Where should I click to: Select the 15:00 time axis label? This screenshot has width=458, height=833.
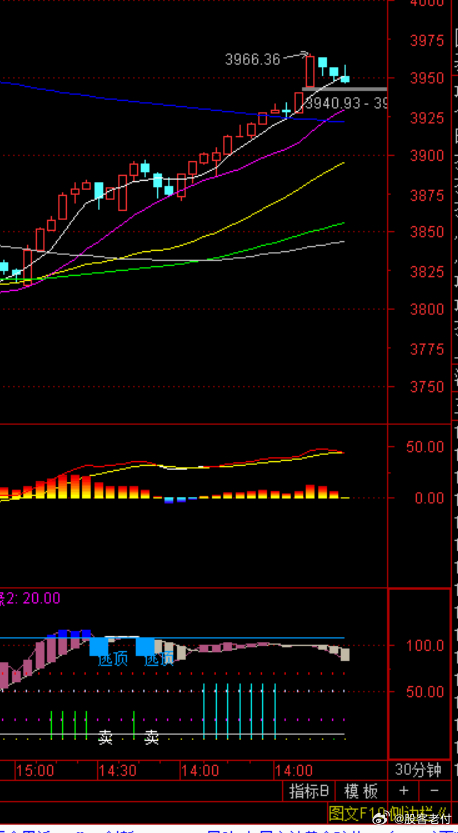[x=35, y=770]
